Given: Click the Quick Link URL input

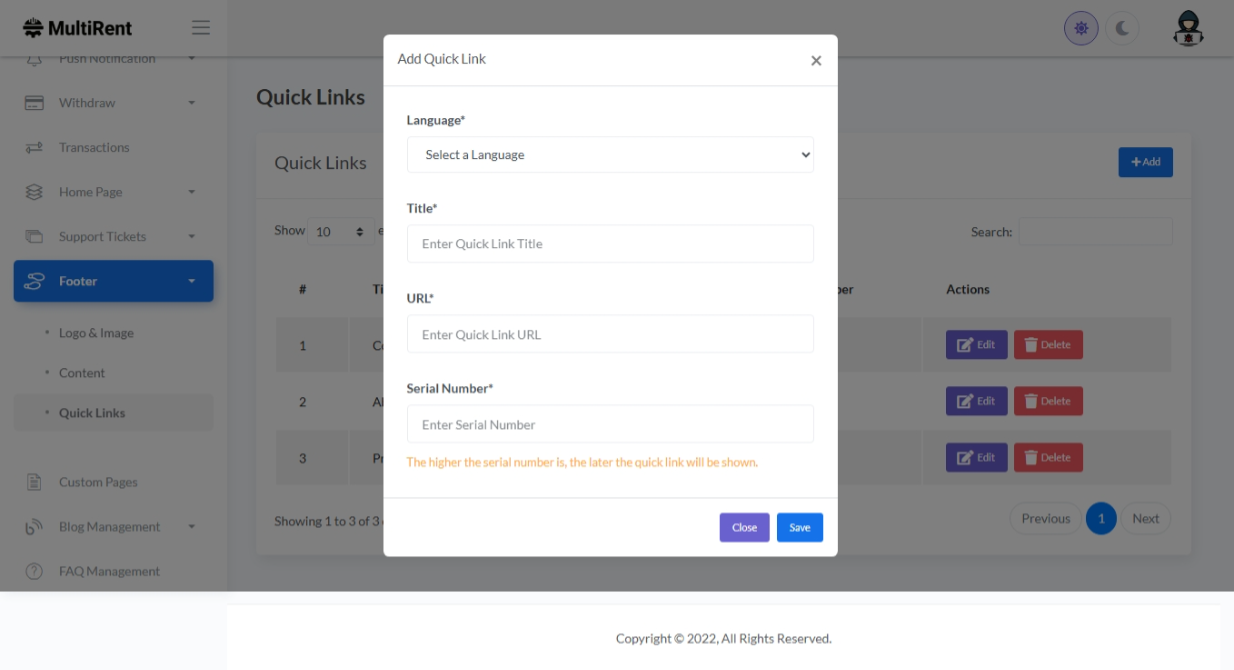Looking at the screenshot, I should click(610, 335).
